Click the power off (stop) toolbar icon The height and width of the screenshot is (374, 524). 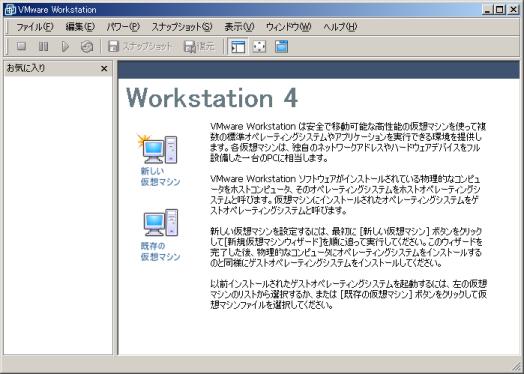tap(22, 46)
